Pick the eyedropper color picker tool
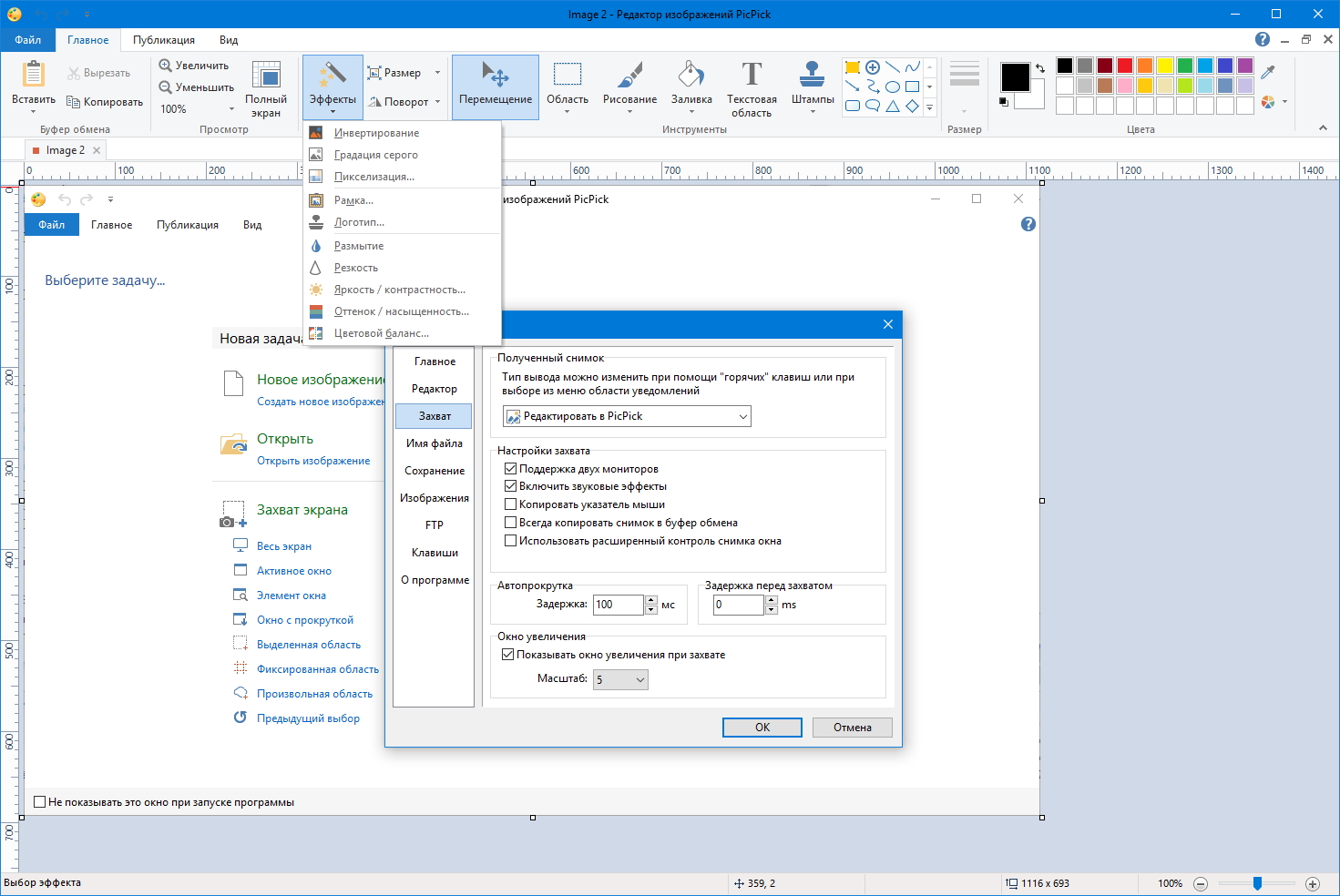The height and width of the screenshot is (896, 1340). 1268,72
